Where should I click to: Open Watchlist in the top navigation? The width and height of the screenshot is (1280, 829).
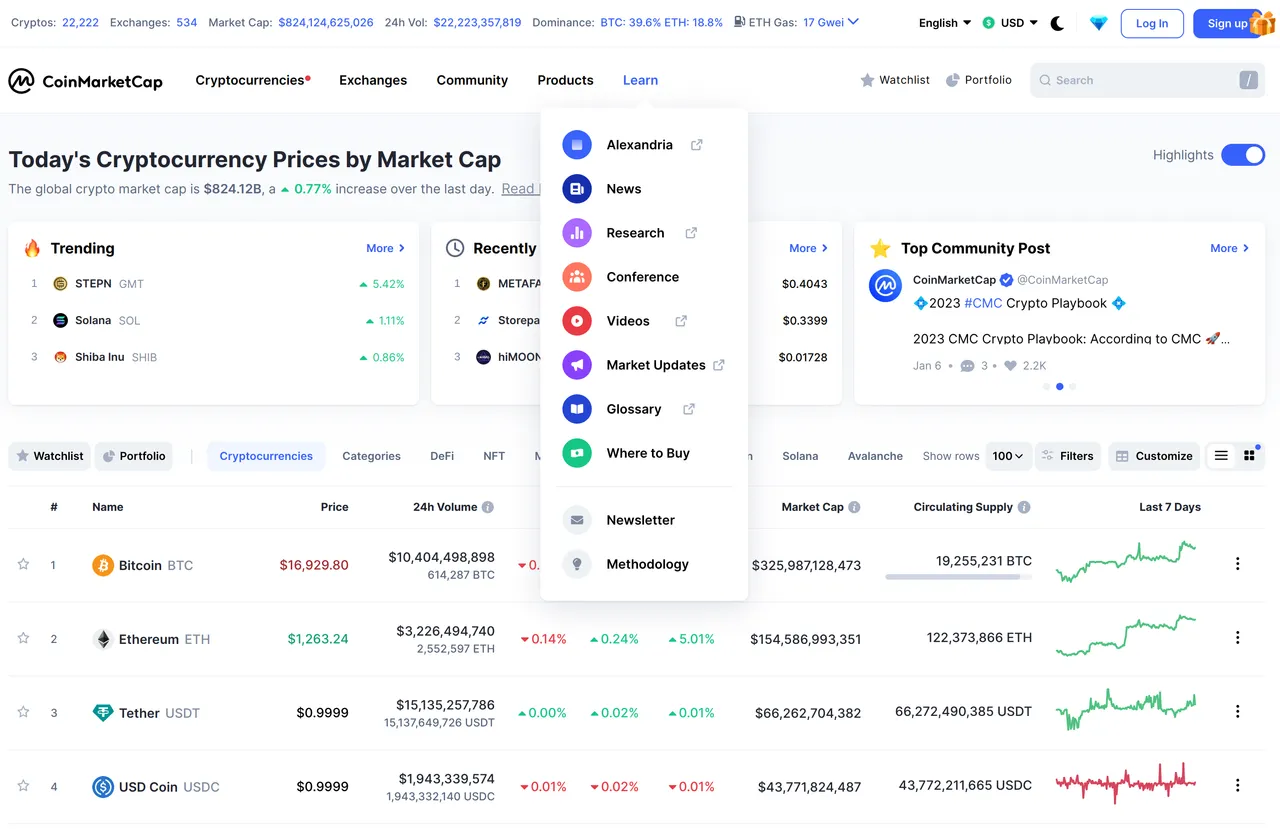coord(895,80)
